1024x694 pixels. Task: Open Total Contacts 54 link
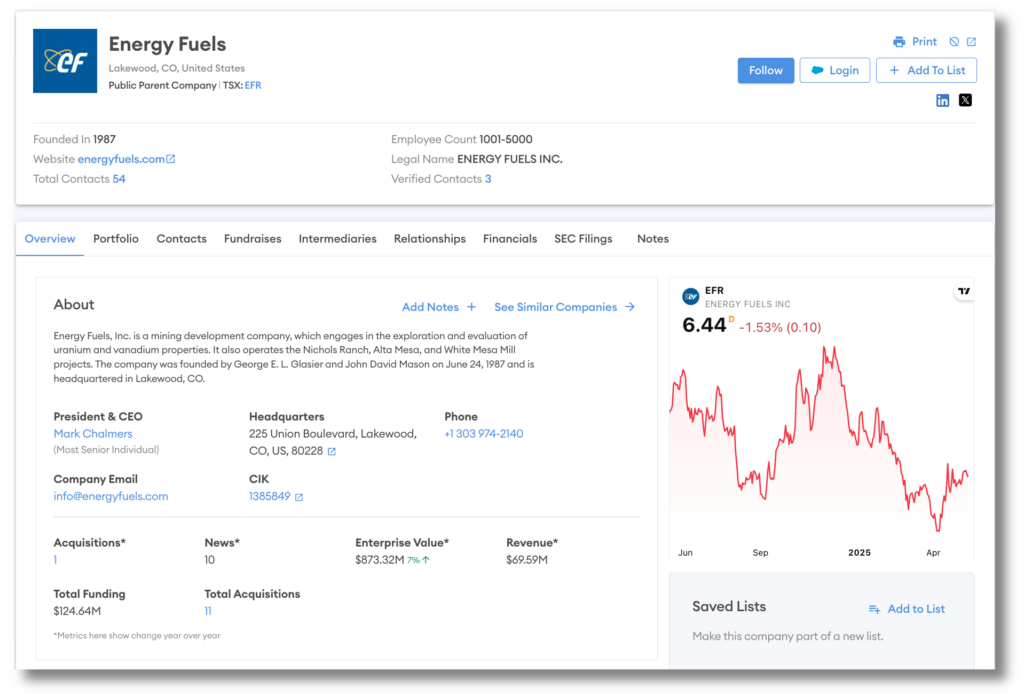119,179
